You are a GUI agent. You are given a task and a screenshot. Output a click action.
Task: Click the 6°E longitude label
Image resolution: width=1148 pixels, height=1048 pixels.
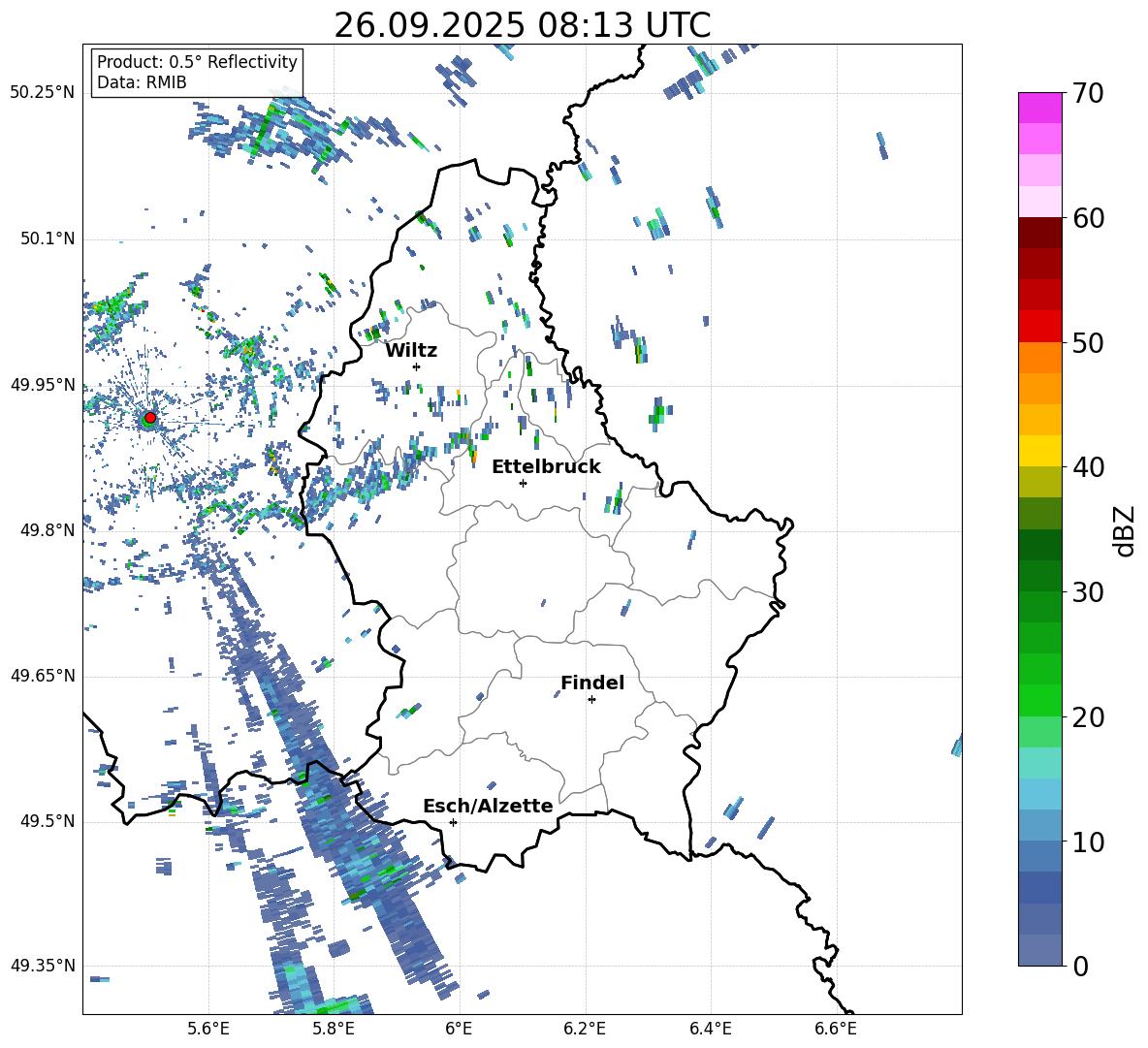pos(459,1029)
